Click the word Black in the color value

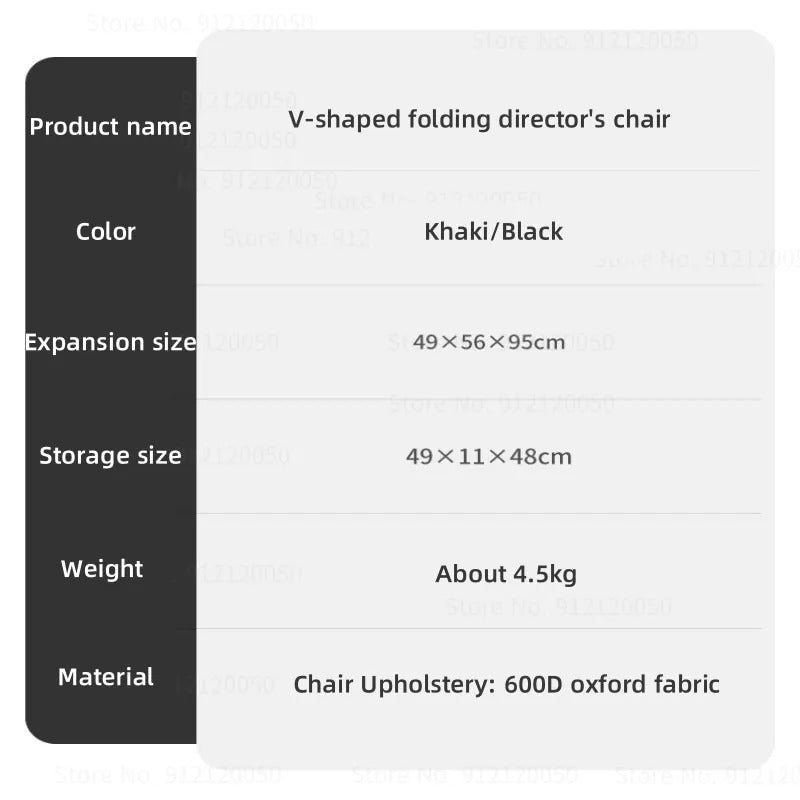point(532,231)
